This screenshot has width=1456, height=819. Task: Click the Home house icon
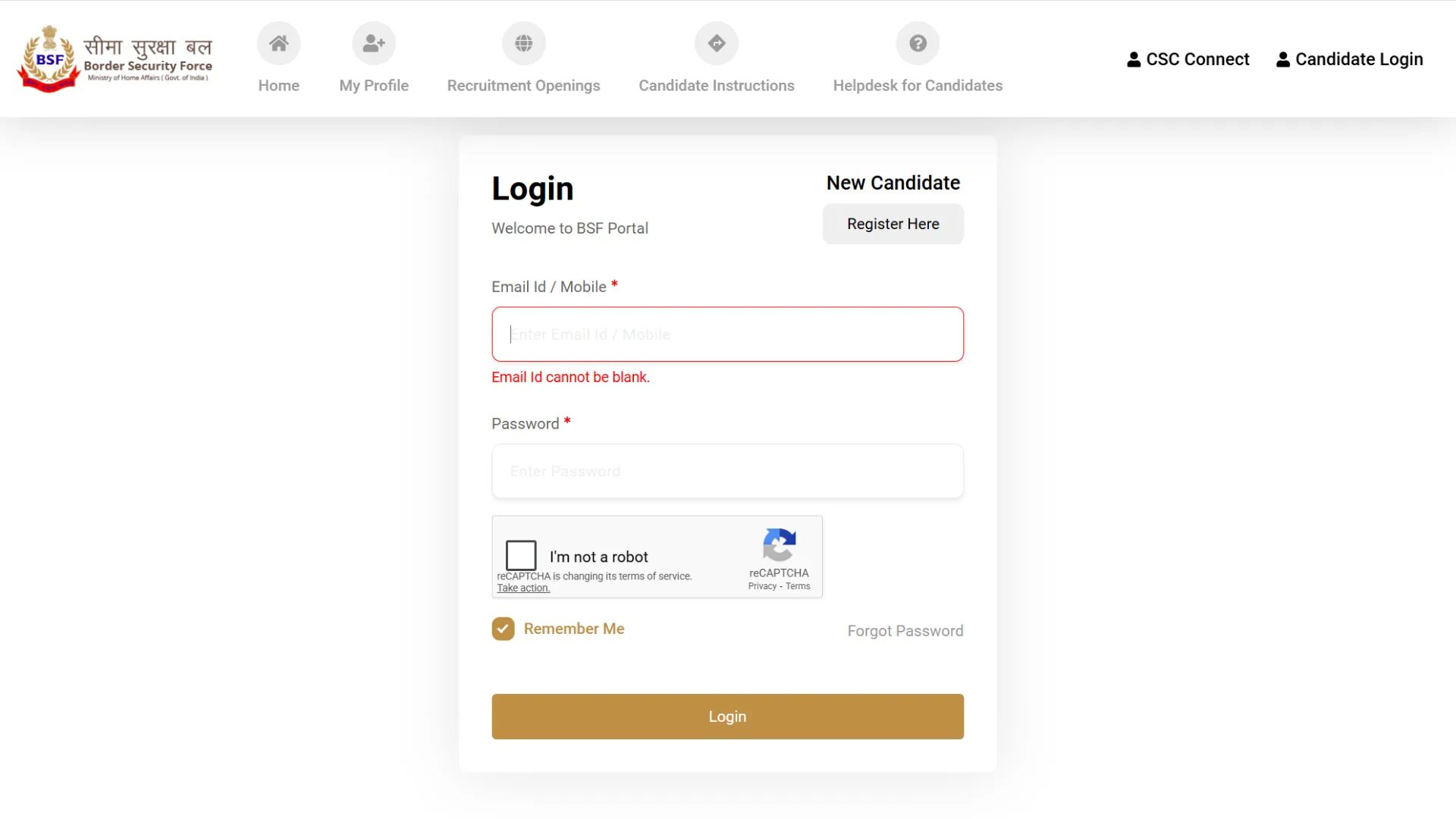278,43
